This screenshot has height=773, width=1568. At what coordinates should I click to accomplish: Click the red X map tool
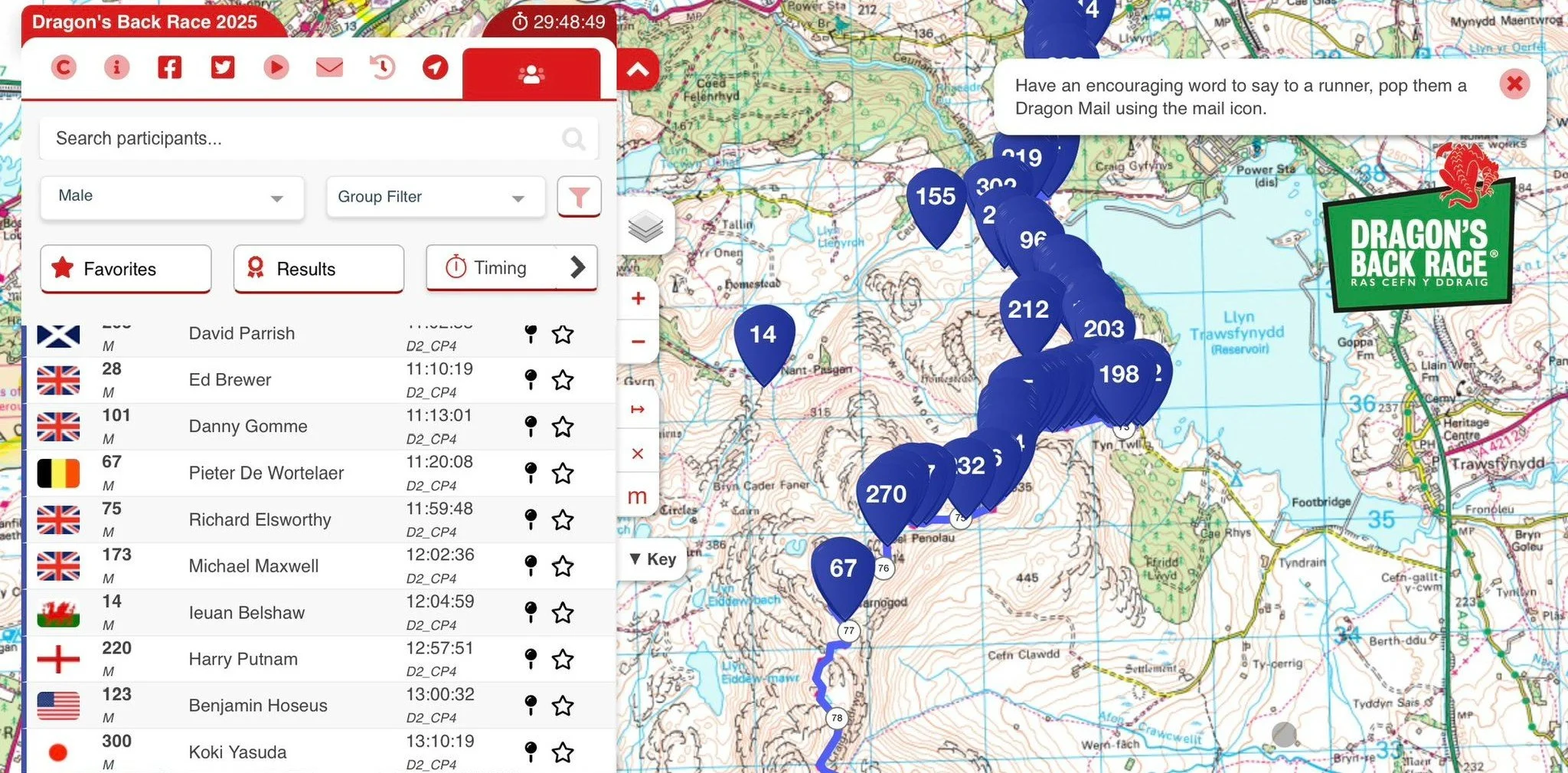click(637, 454)
